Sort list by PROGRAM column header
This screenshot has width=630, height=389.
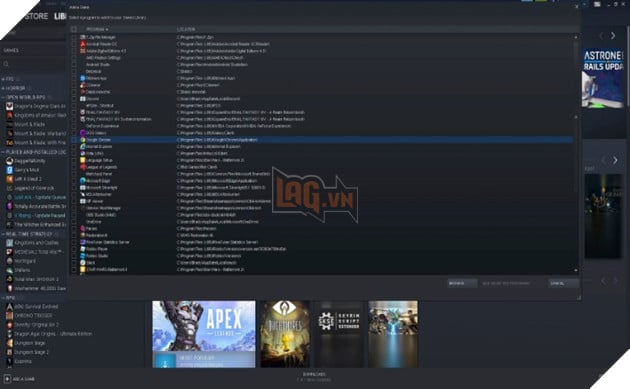[x=97, y=29]
